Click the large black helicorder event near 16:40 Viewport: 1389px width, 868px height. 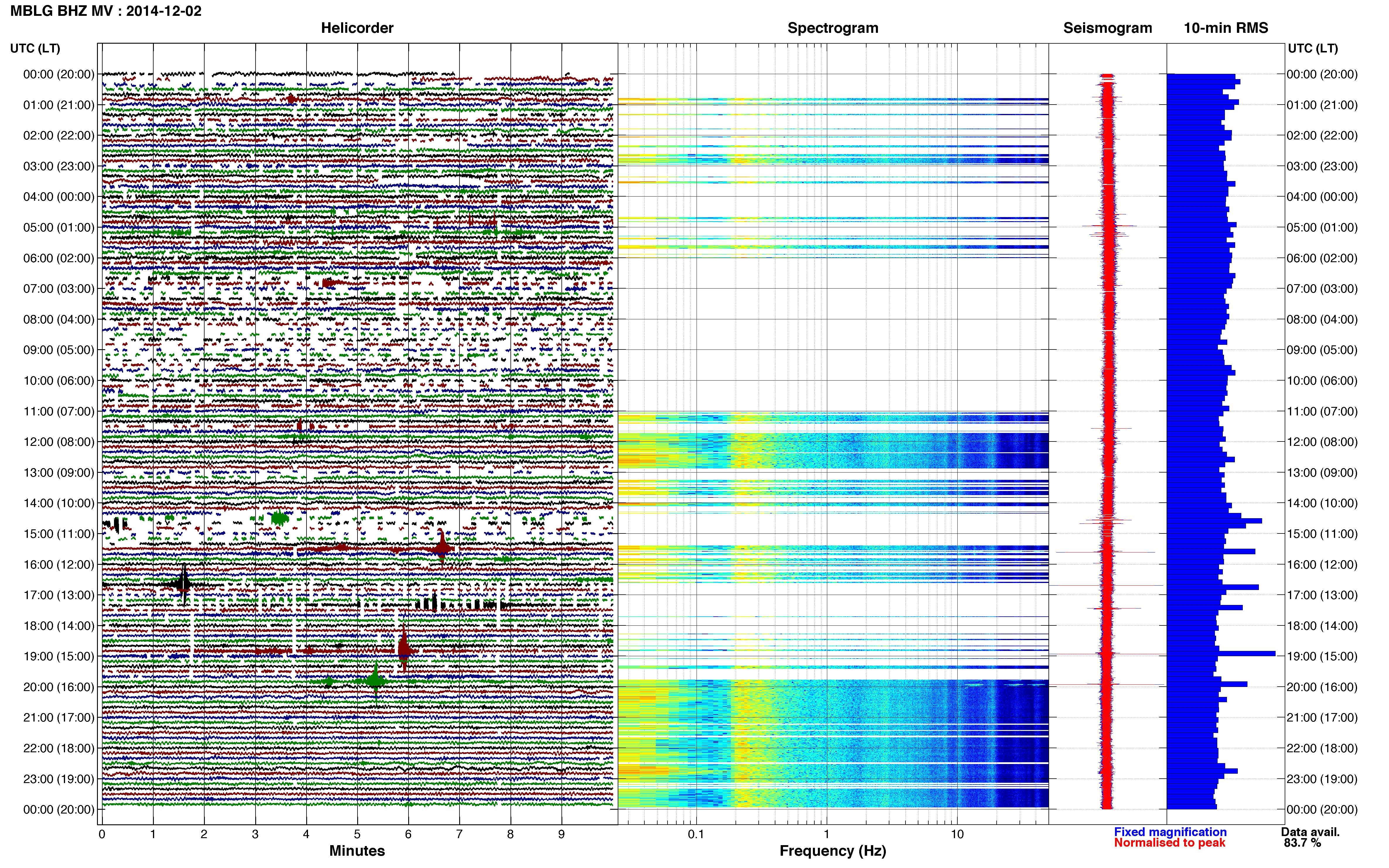(x=183, y=584)
